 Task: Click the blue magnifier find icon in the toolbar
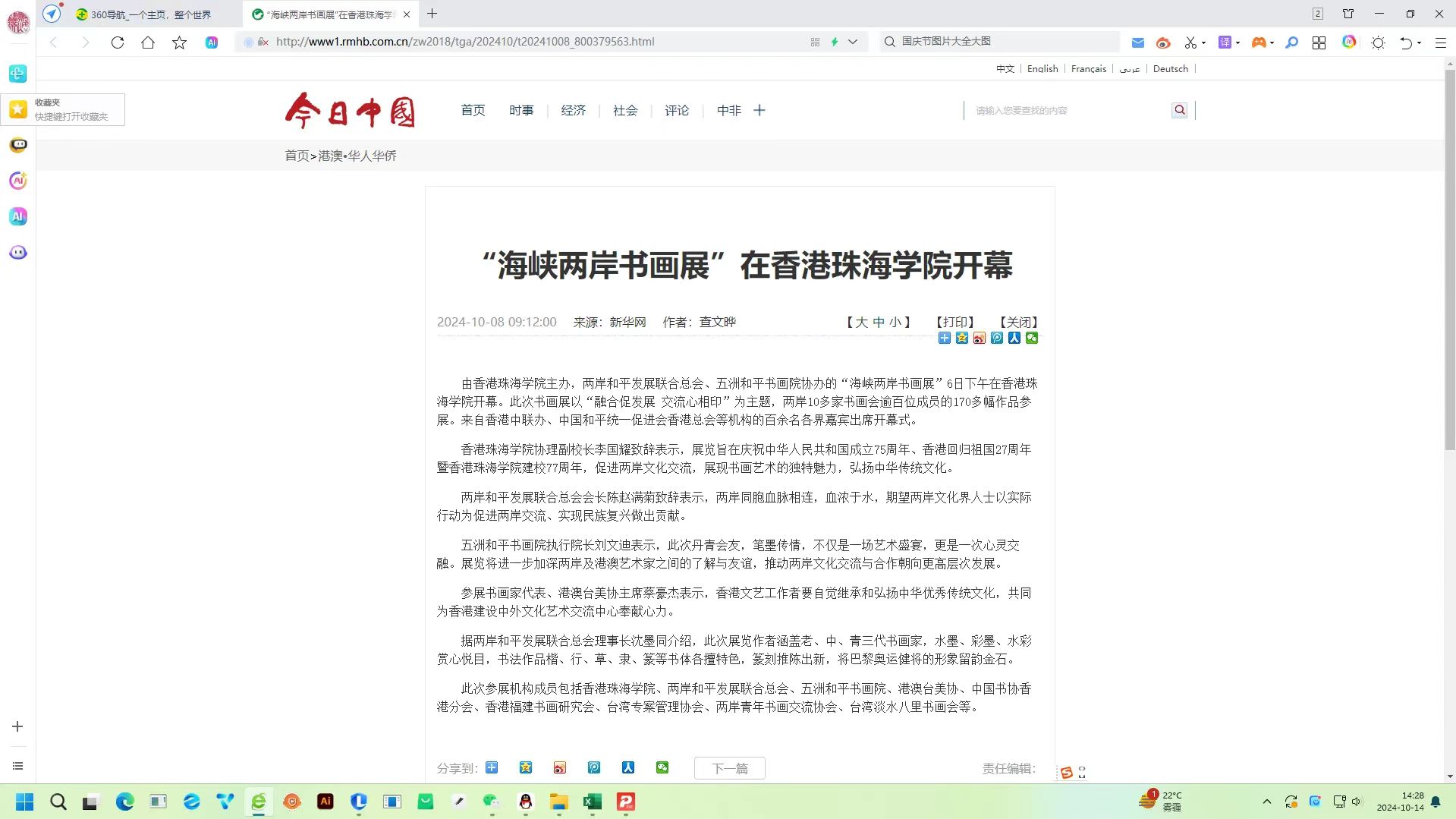(x=1291, y=43)
